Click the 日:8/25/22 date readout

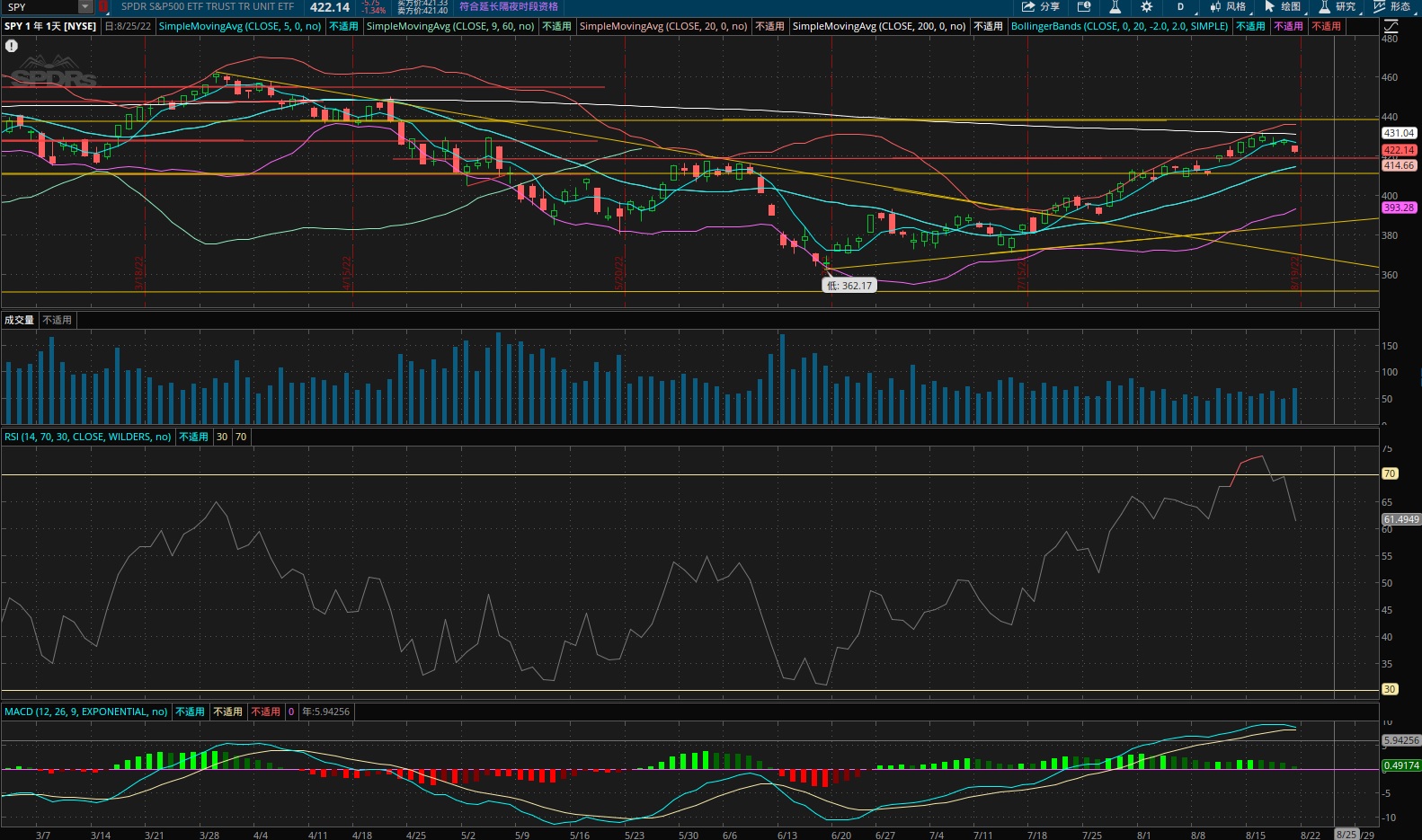(x=128, y=26)
